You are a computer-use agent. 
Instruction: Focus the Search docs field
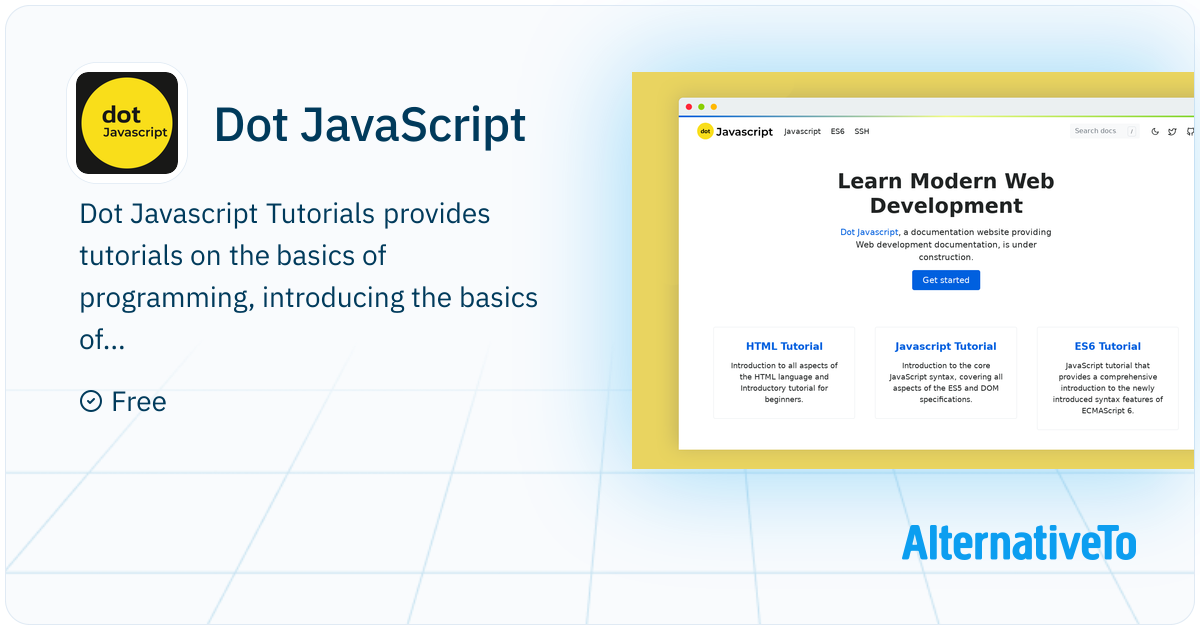1104,131
